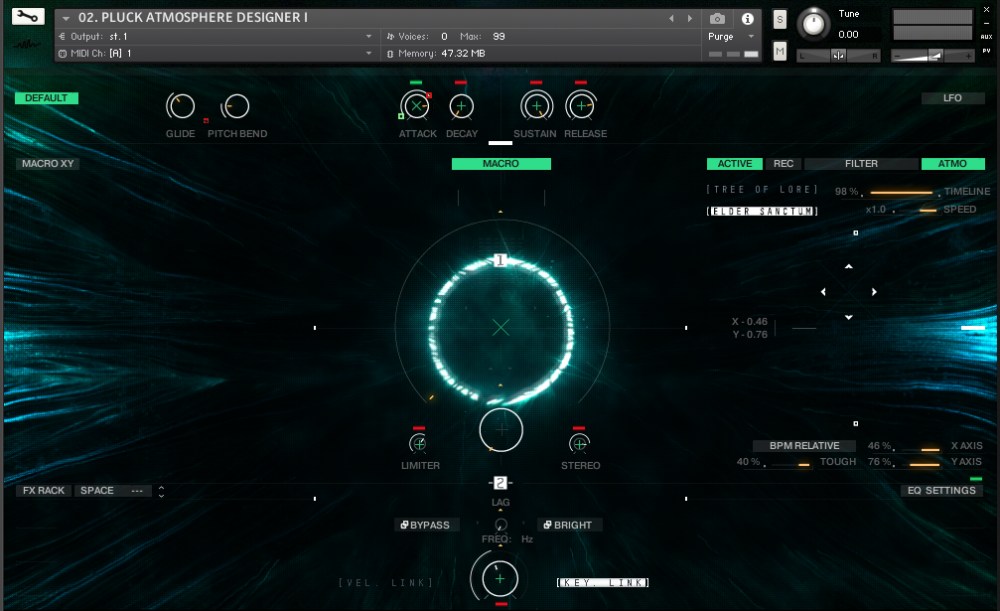
Task: Click the Limiter knob
Action: [x=419, y=443]
